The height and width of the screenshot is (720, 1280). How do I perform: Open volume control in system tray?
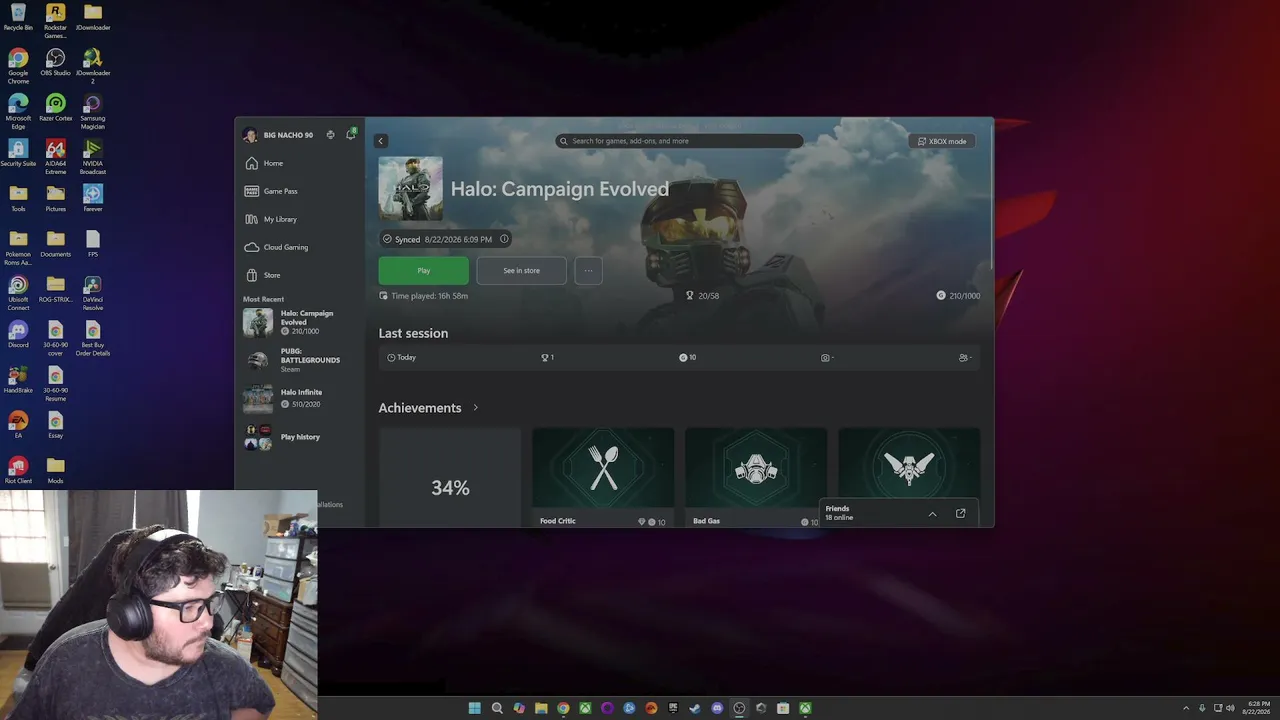tap(1230, 708)
